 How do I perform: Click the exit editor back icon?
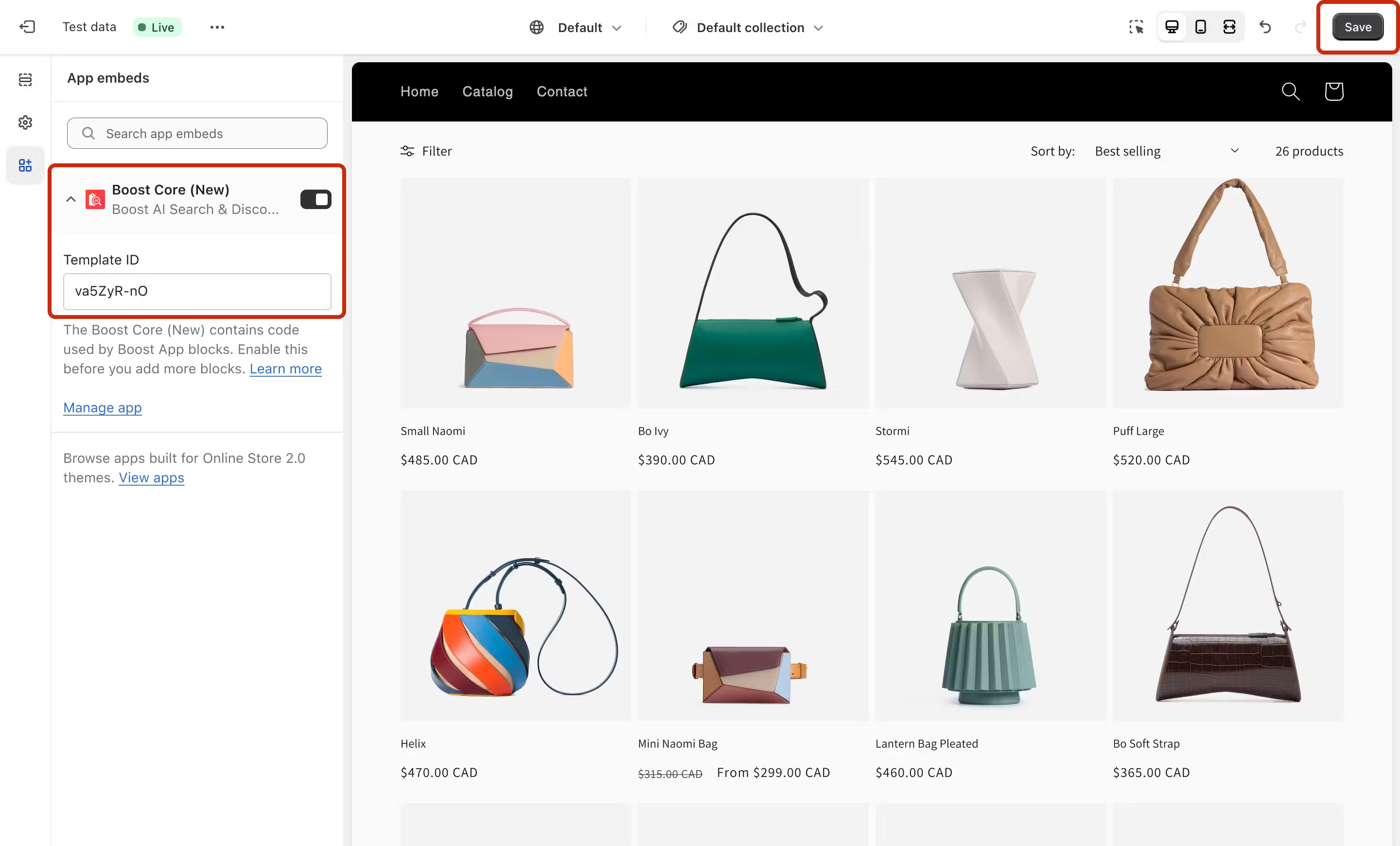[27, 27]
